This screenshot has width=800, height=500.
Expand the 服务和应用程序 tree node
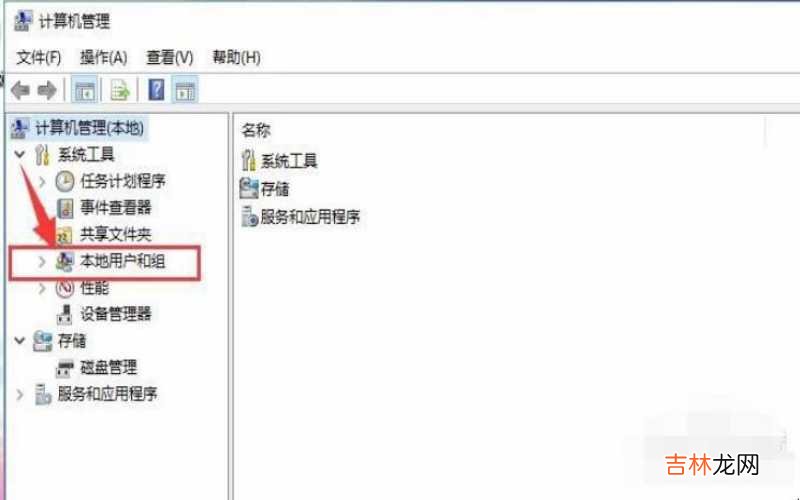(x=19, y=394)
